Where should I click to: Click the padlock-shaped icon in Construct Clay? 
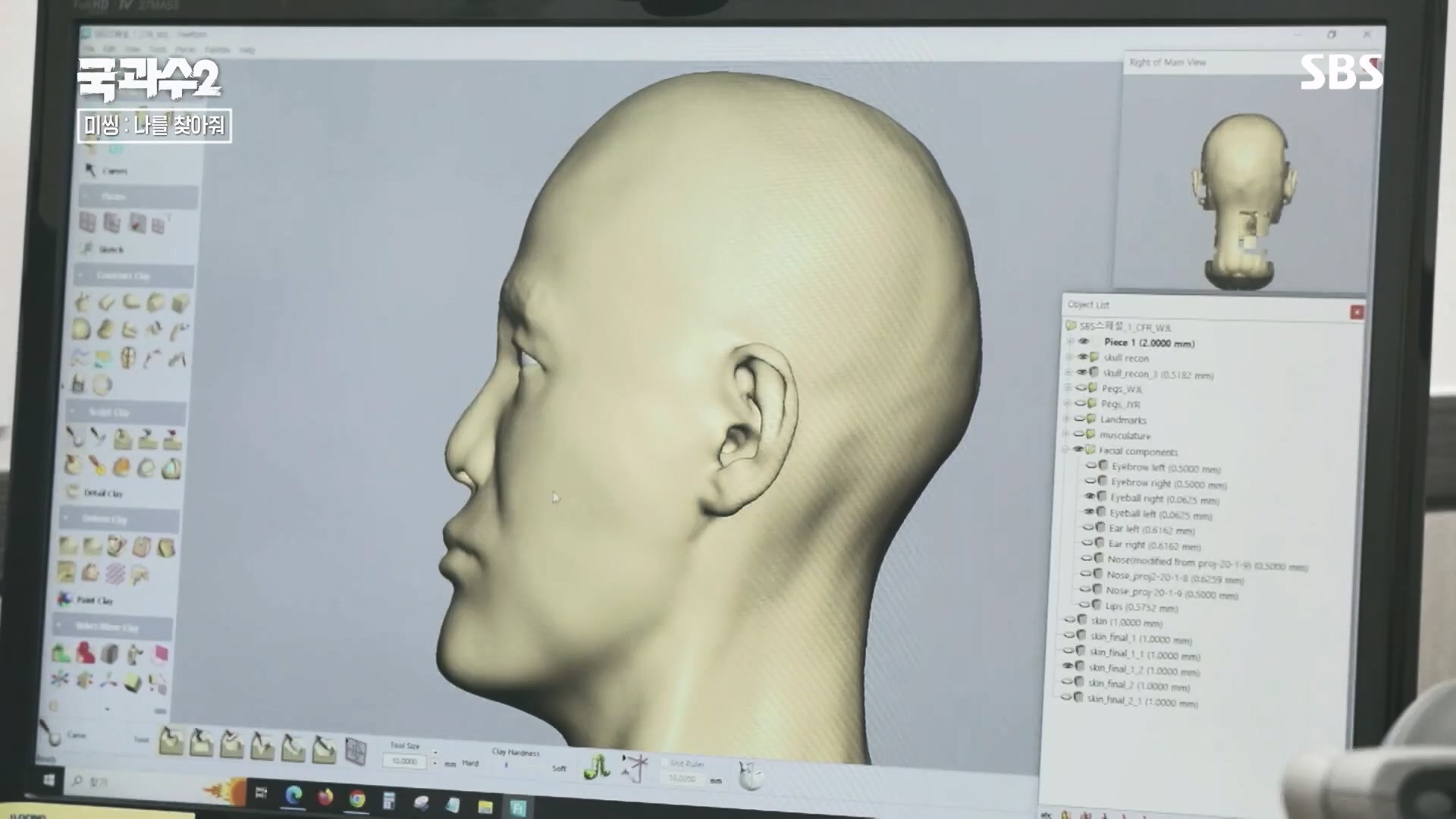(78, 384)
